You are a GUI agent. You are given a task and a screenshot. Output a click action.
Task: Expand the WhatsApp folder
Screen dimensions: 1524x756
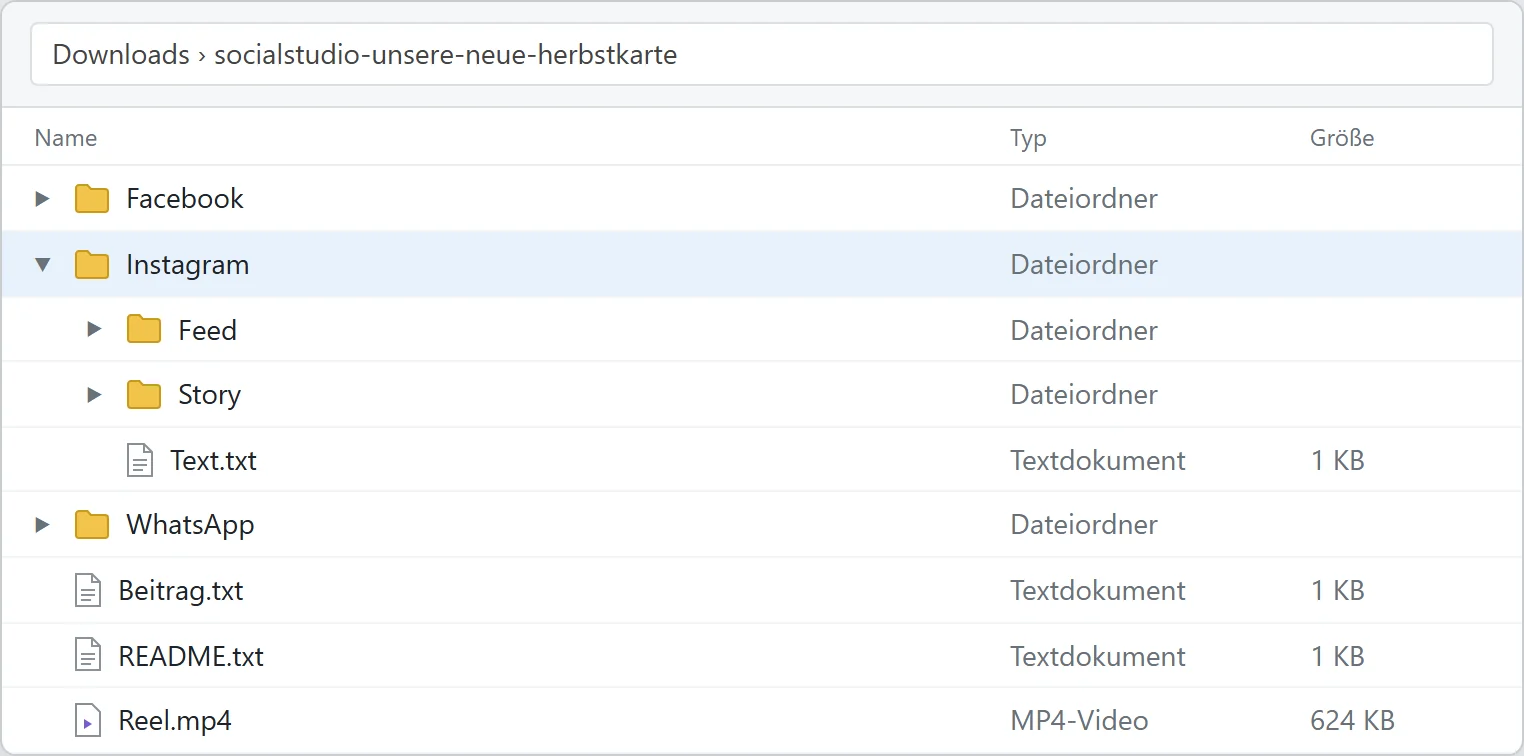(42, 525)
